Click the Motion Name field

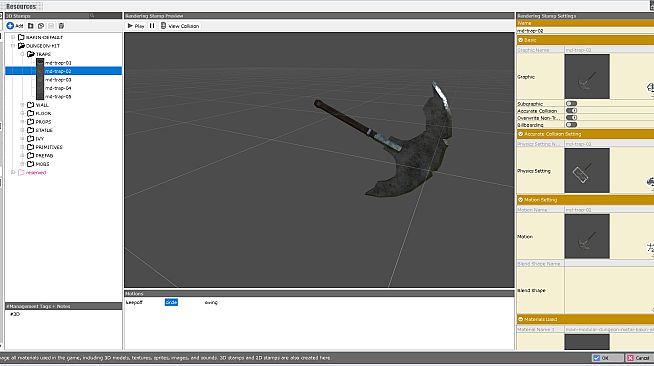coord(609,210)
